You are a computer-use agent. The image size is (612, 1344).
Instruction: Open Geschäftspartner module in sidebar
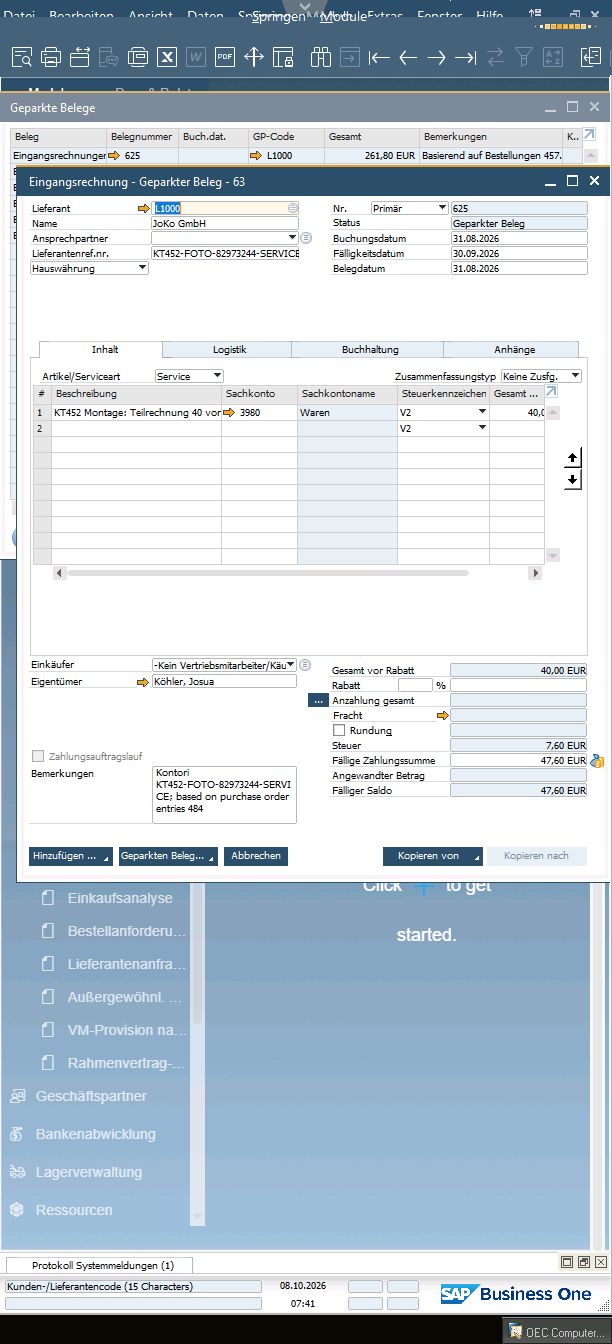pyautogui.click(x=91, y=1096)
